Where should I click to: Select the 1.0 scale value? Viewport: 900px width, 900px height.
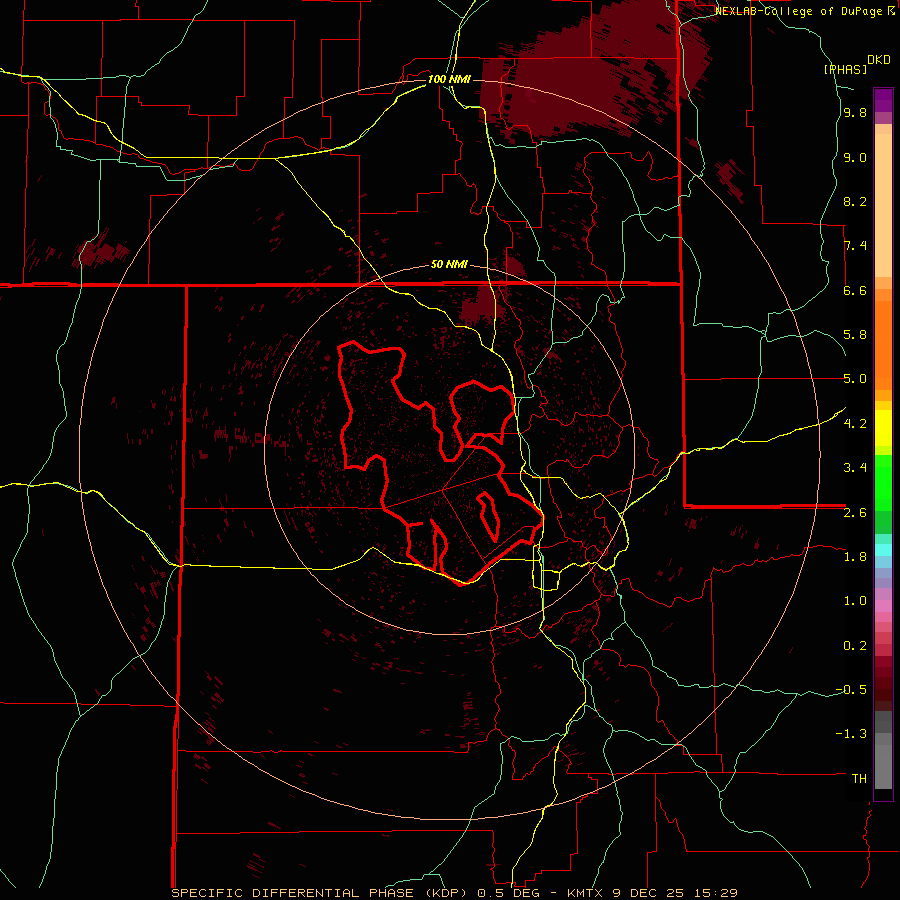pos(855,601)
